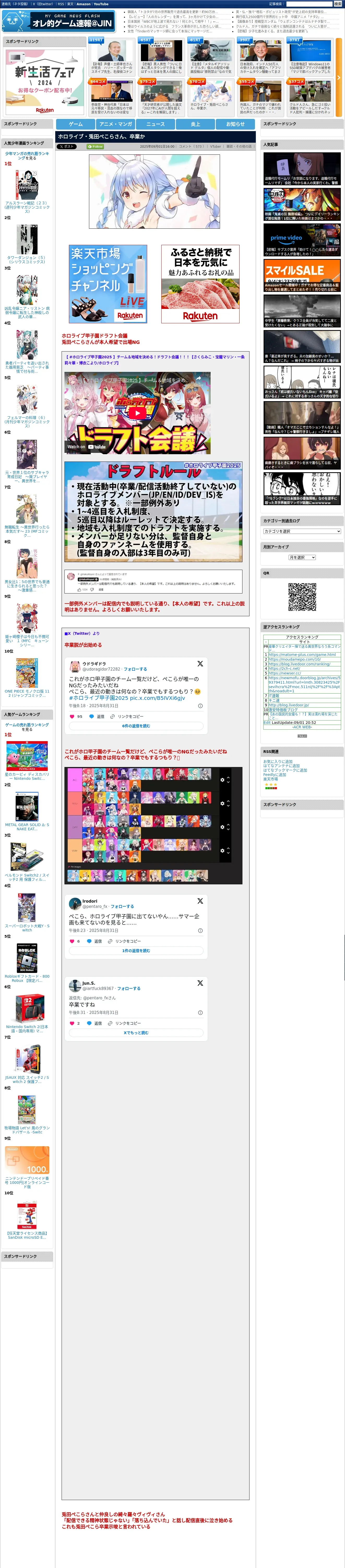
Task: Open info icon on ウドラギドラ's tweet
Action: coord(200,706)
